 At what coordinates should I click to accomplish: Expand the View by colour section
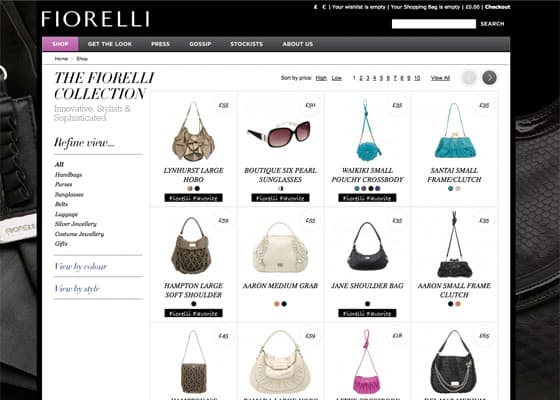coord(81,266)
